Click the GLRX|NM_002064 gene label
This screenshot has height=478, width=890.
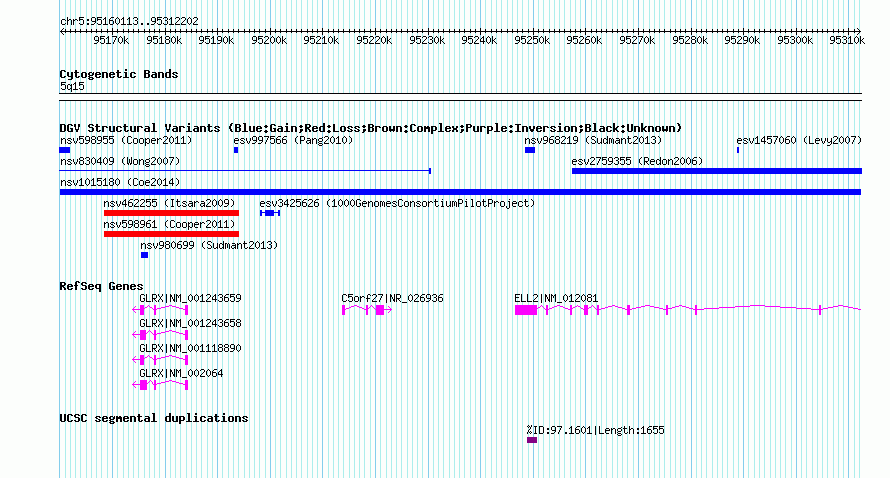click(x=181, y=373)
